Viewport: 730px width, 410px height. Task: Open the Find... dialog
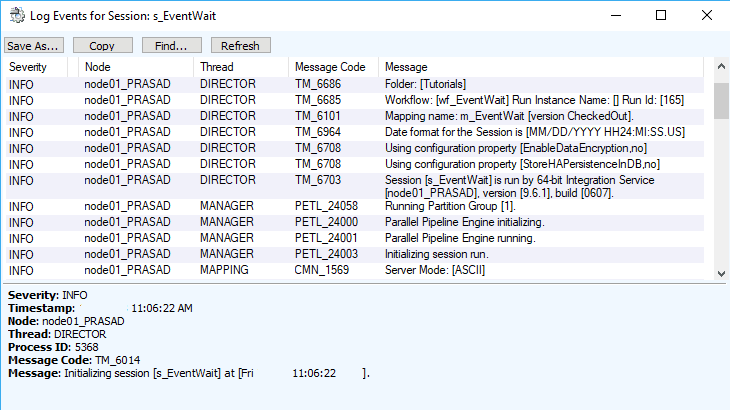[x=171, y=46]
